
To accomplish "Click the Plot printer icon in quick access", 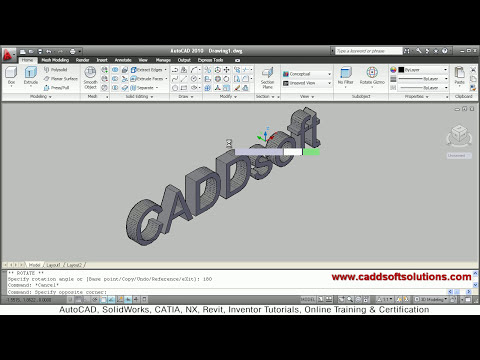I will (72, 51).
